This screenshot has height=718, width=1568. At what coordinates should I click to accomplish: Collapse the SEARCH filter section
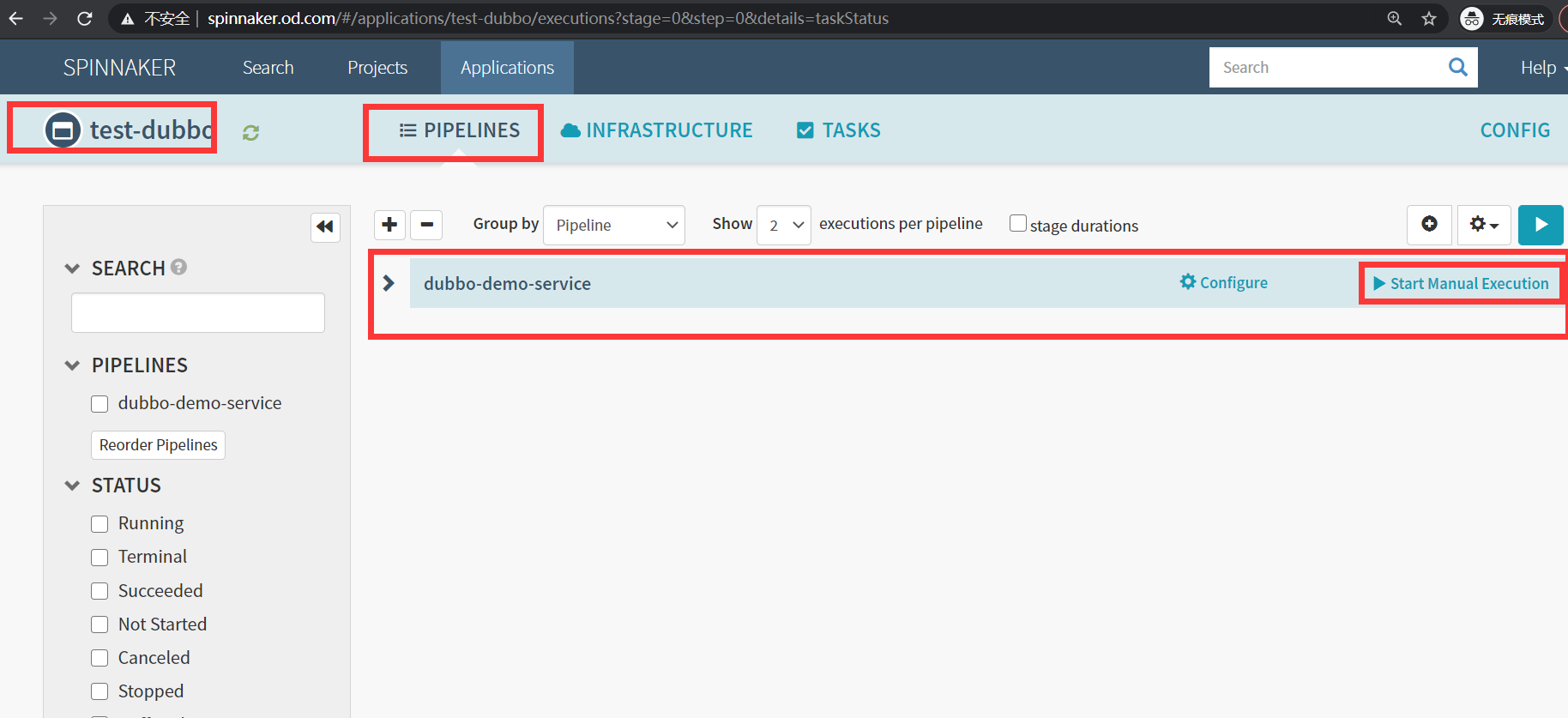(x=72, y=268)
